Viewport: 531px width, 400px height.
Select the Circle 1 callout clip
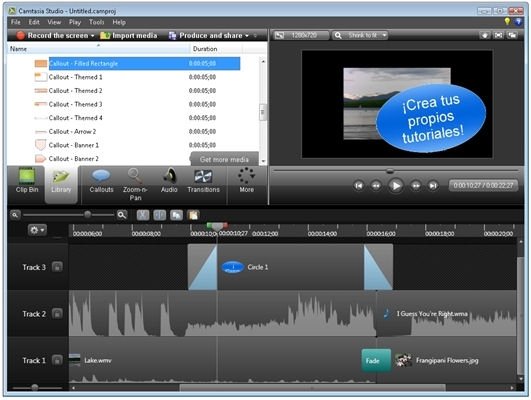[290, 267]
